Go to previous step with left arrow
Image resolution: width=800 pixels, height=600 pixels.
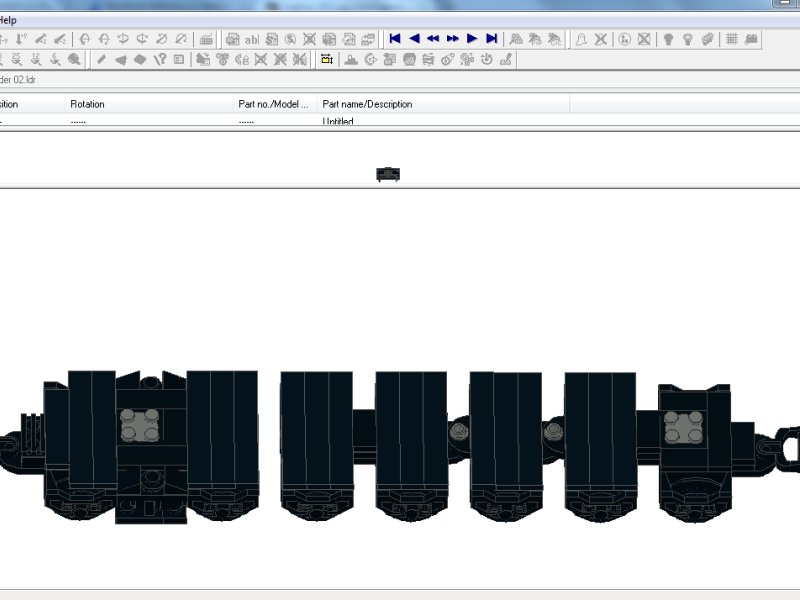(x=414, y=39)
